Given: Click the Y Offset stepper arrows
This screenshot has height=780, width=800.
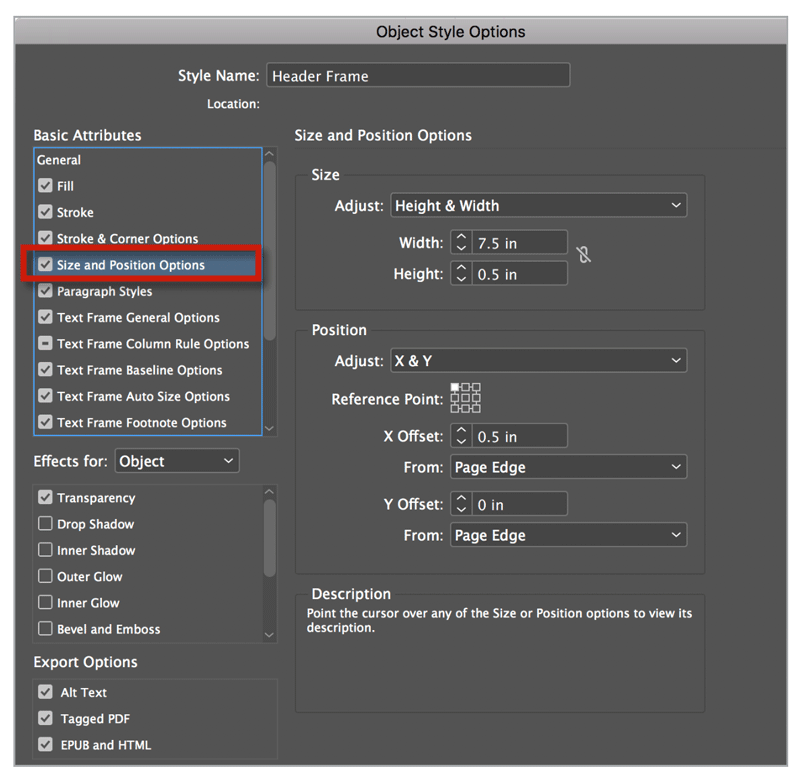Looking at the screenshot, I should click(460, 505).
